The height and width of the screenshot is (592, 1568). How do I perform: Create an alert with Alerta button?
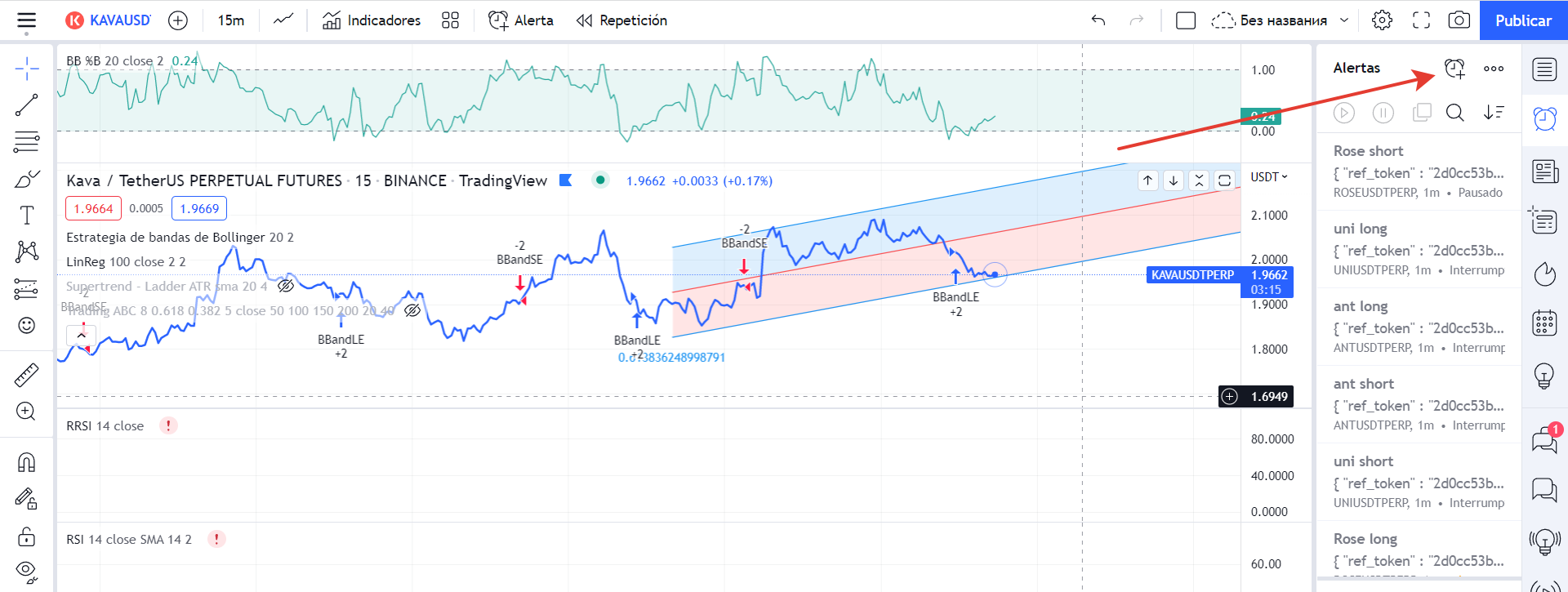coord(521,20)
